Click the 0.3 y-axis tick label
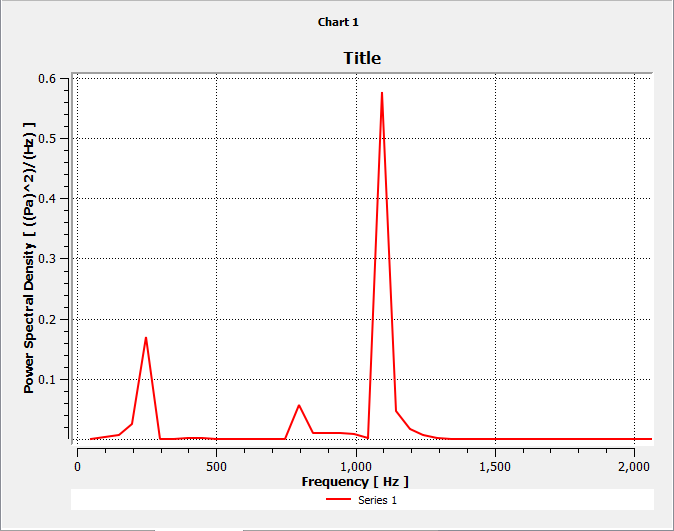 (47, 258)
